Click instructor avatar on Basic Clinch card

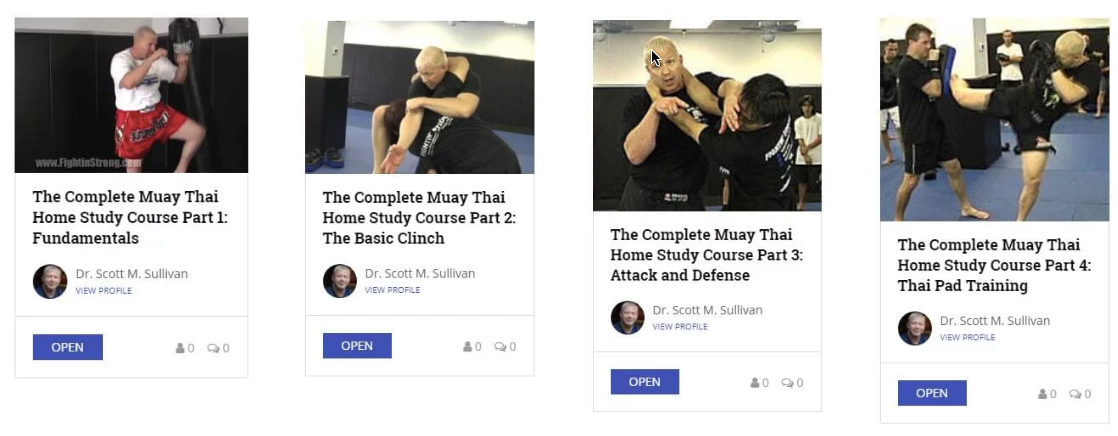tap(340, 281)
